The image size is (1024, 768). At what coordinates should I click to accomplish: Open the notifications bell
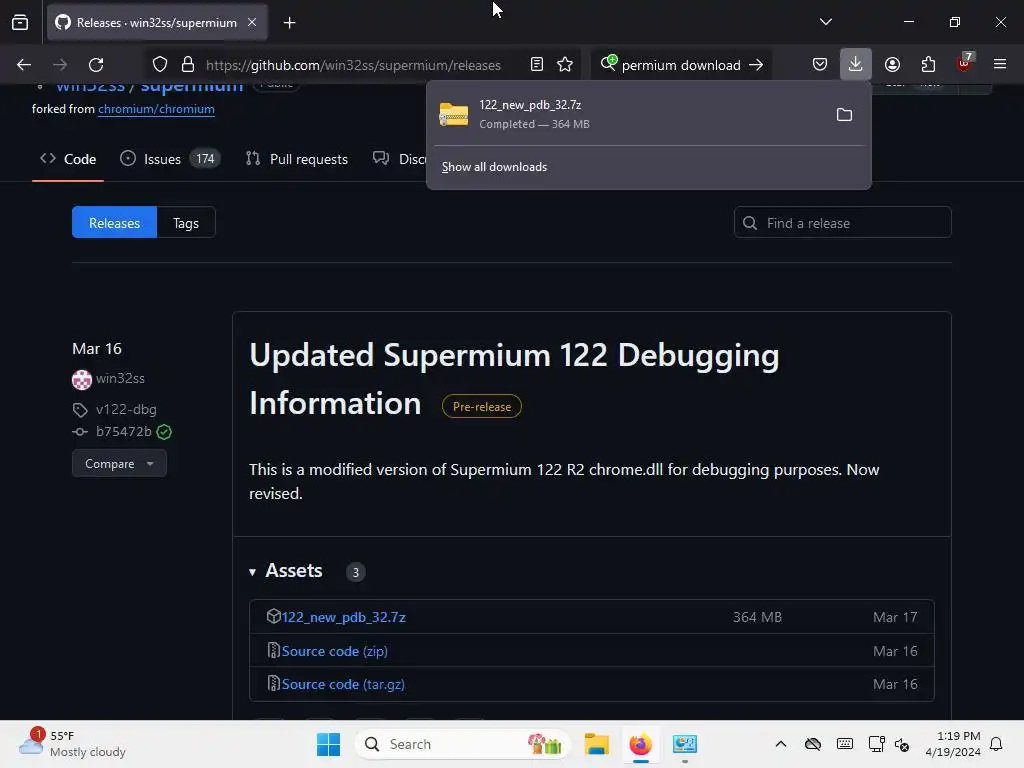pyautogui.click(x=996, y=744)
